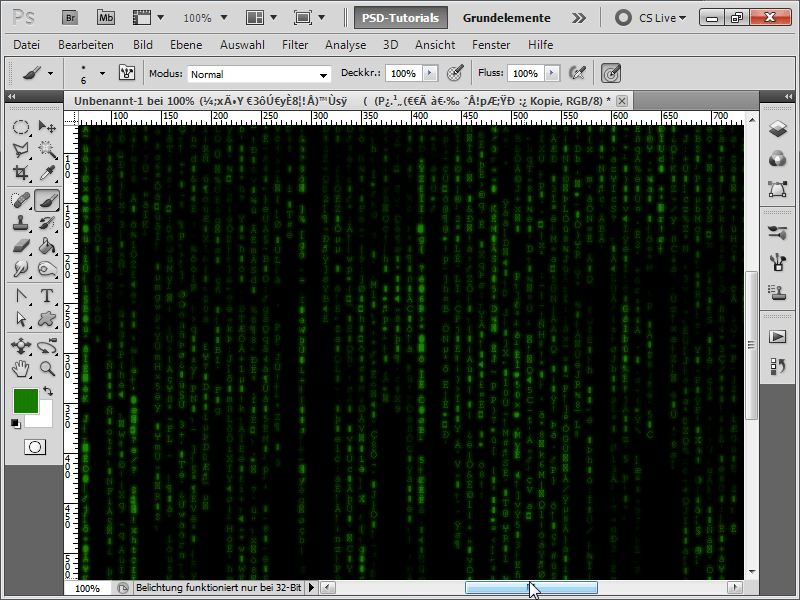This screenshot has height=600, width=800.
Task: Select the 3D Object Rotate tool
Action: click(x=20, y=346)
